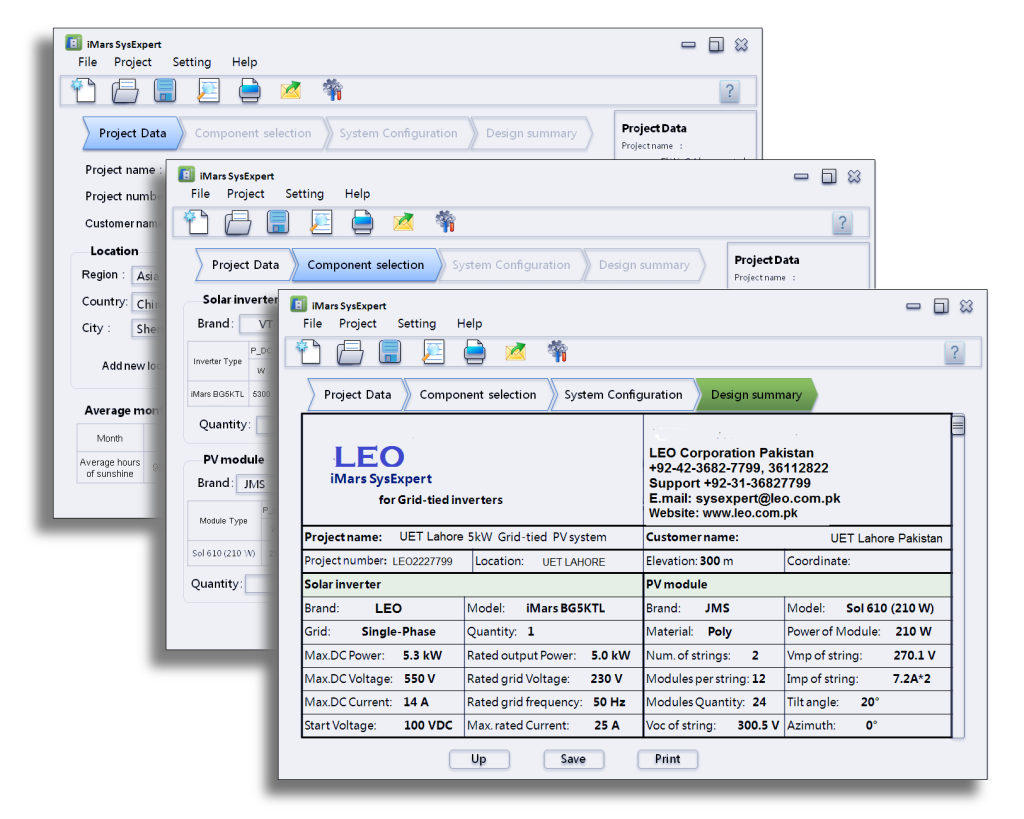
Task: Click the open folder icon in the rearmost Project Data window
Action: coord(125,91)
